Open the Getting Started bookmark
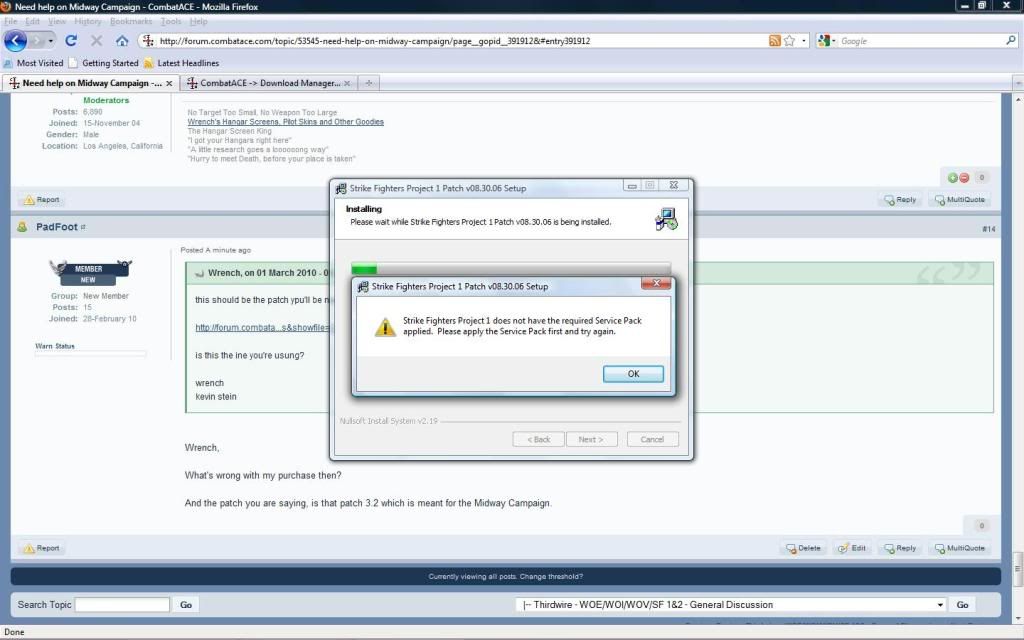 104,63
